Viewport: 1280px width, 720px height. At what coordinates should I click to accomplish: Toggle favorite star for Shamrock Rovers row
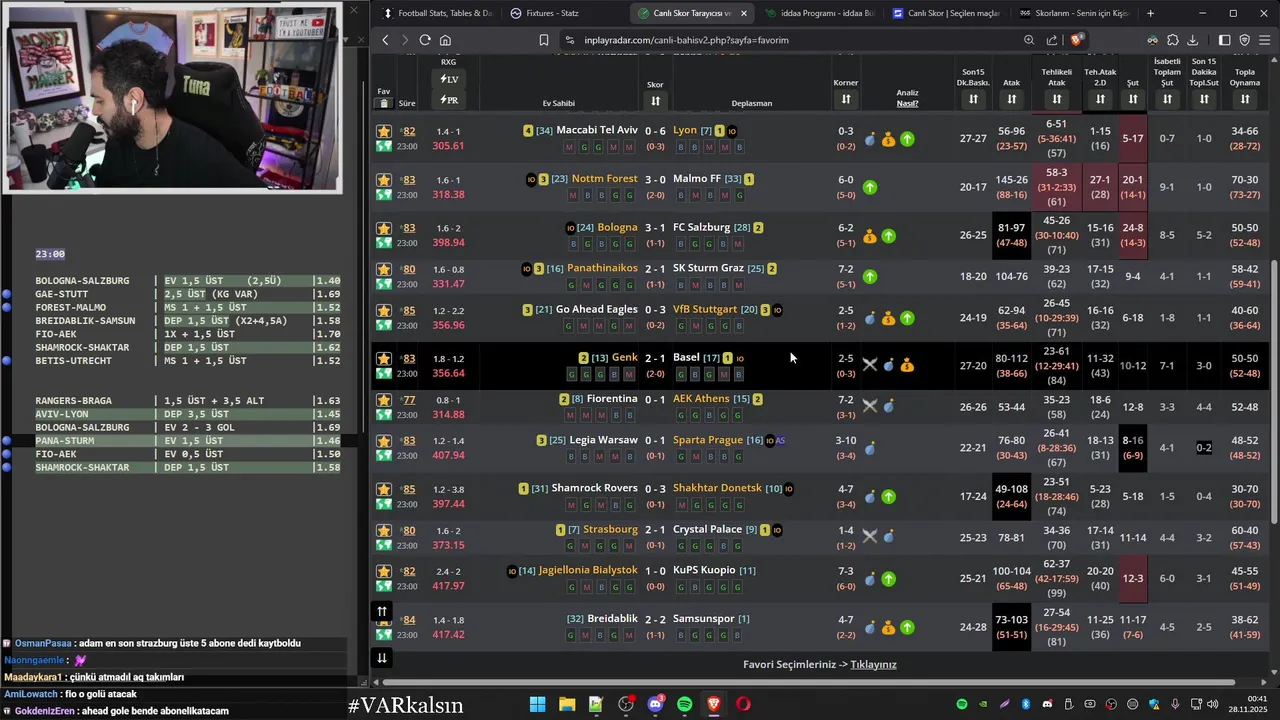pos(384,489)
